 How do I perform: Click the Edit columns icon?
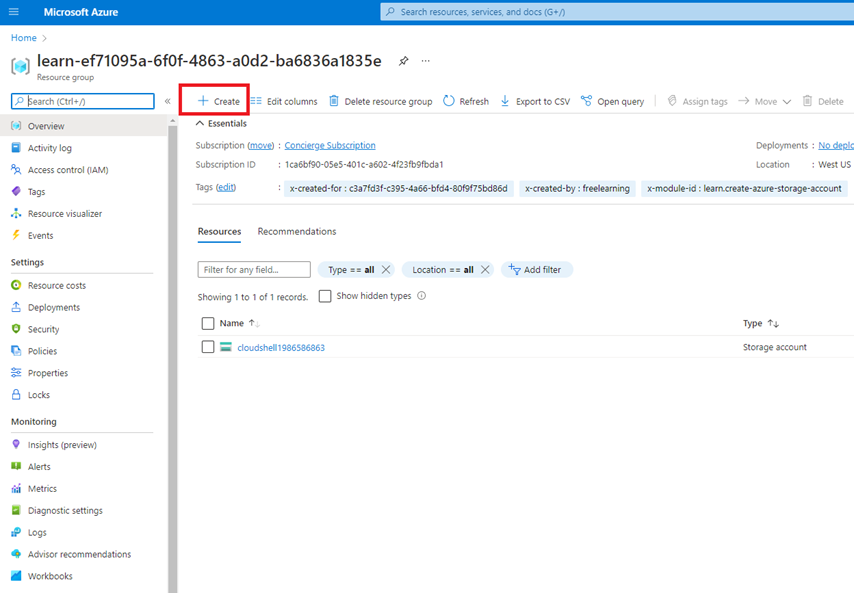(x=256, y=101)
